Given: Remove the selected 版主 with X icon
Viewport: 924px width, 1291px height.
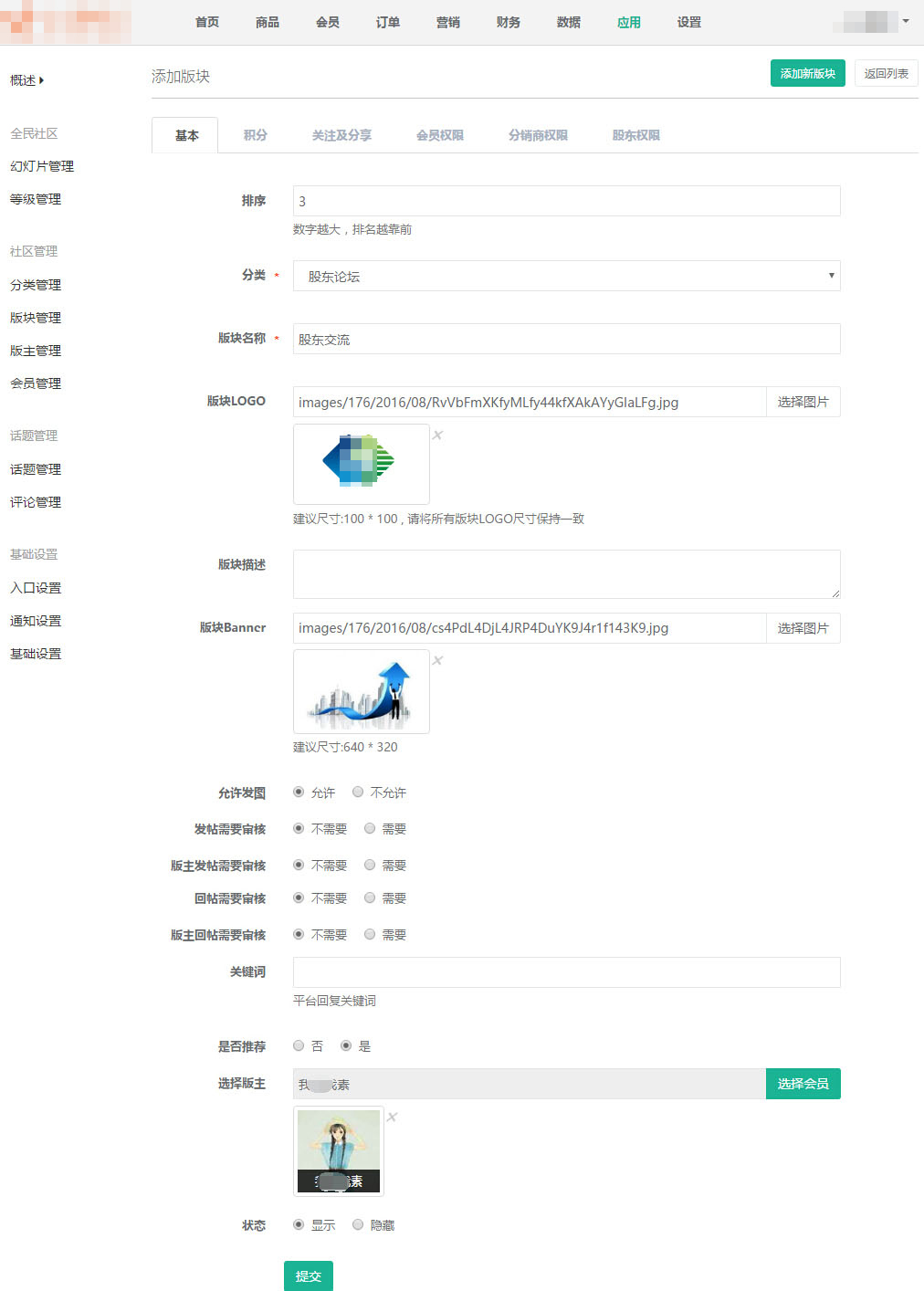Looking at the screenshot, I should click(x=392, y=1118).
